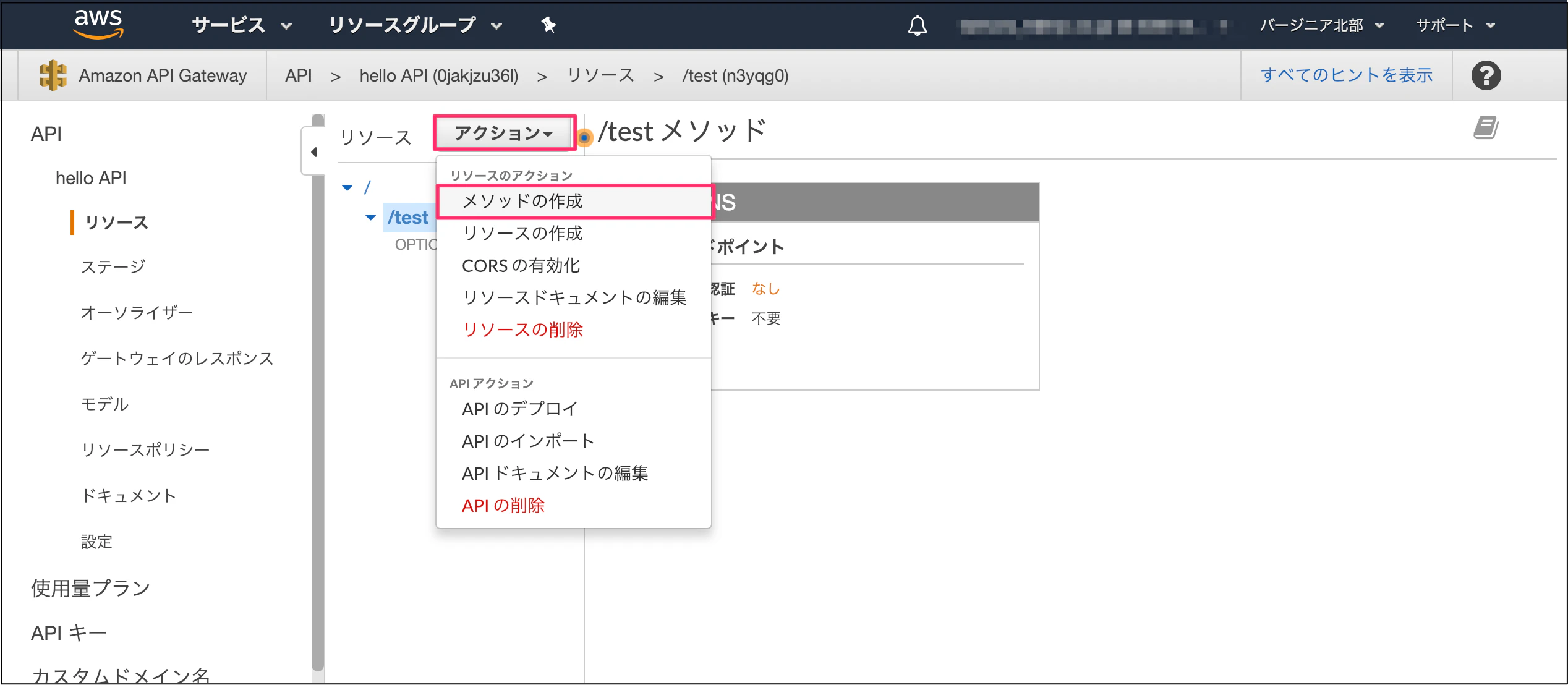The image size is (1568, 685).
Task: Open the notifications bell
Action: point(918,25)
